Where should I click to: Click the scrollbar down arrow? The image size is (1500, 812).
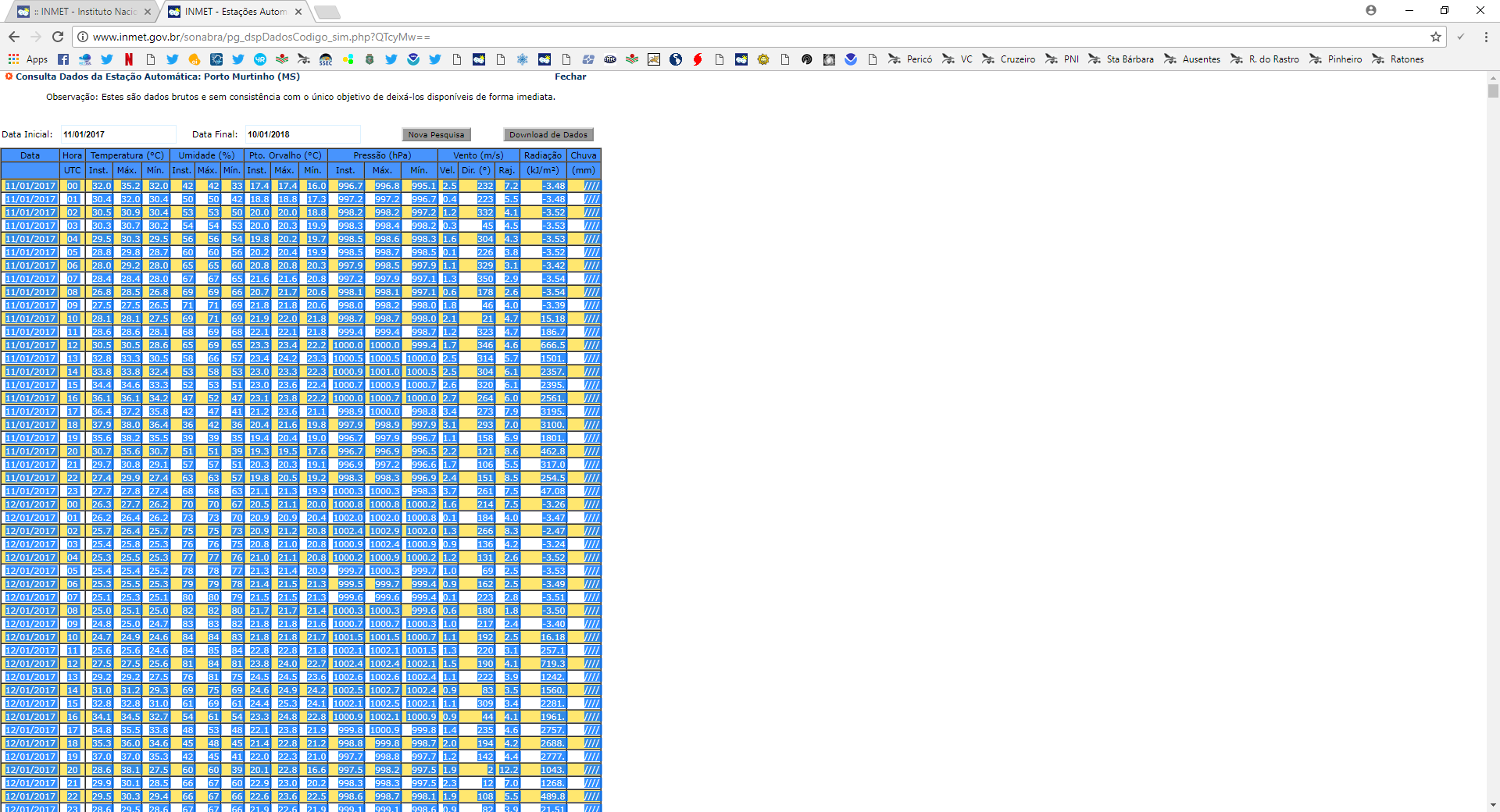(x=1493, y=805)
